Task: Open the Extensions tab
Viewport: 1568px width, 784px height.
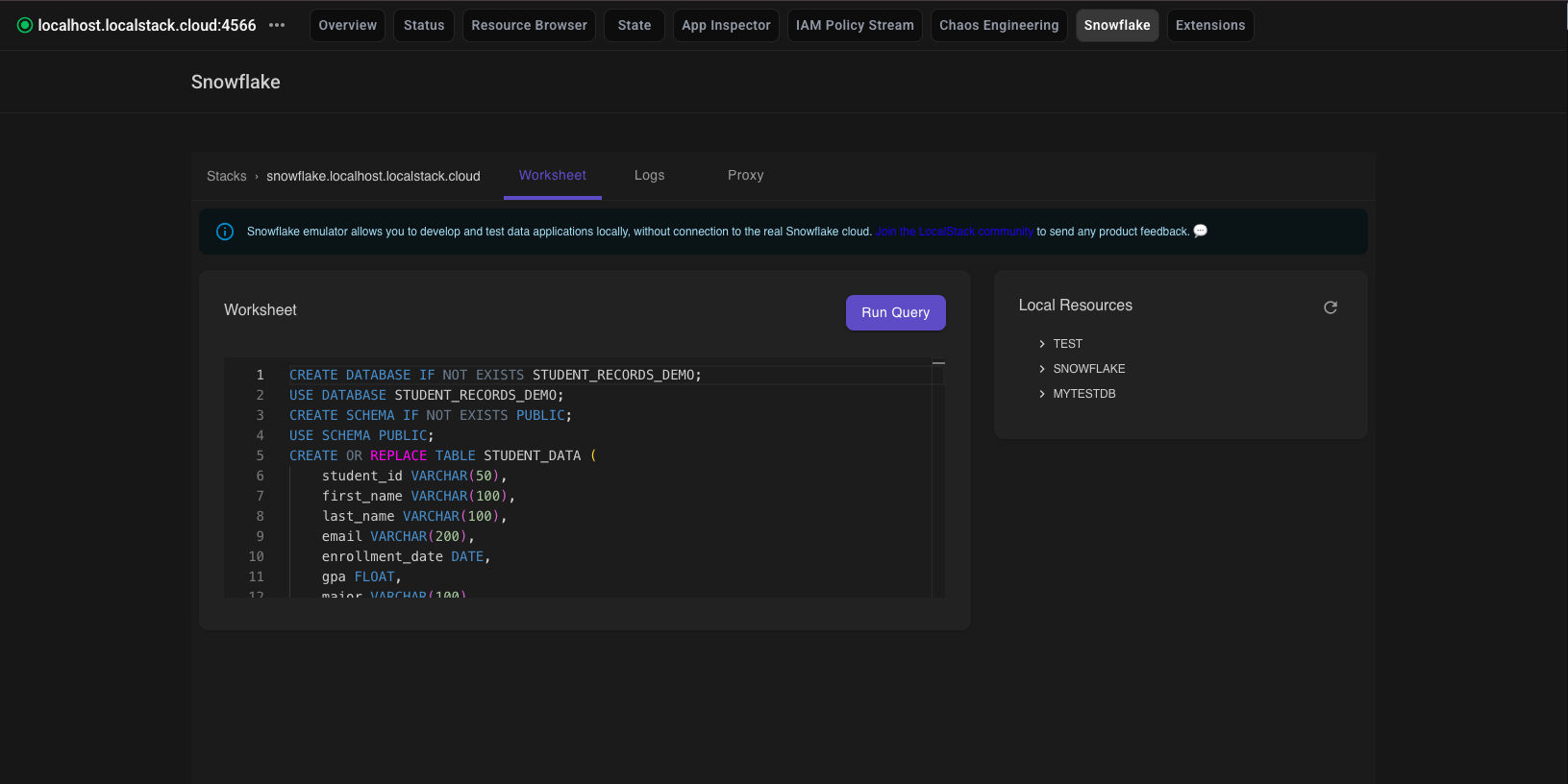Action: coord(1210,25)
